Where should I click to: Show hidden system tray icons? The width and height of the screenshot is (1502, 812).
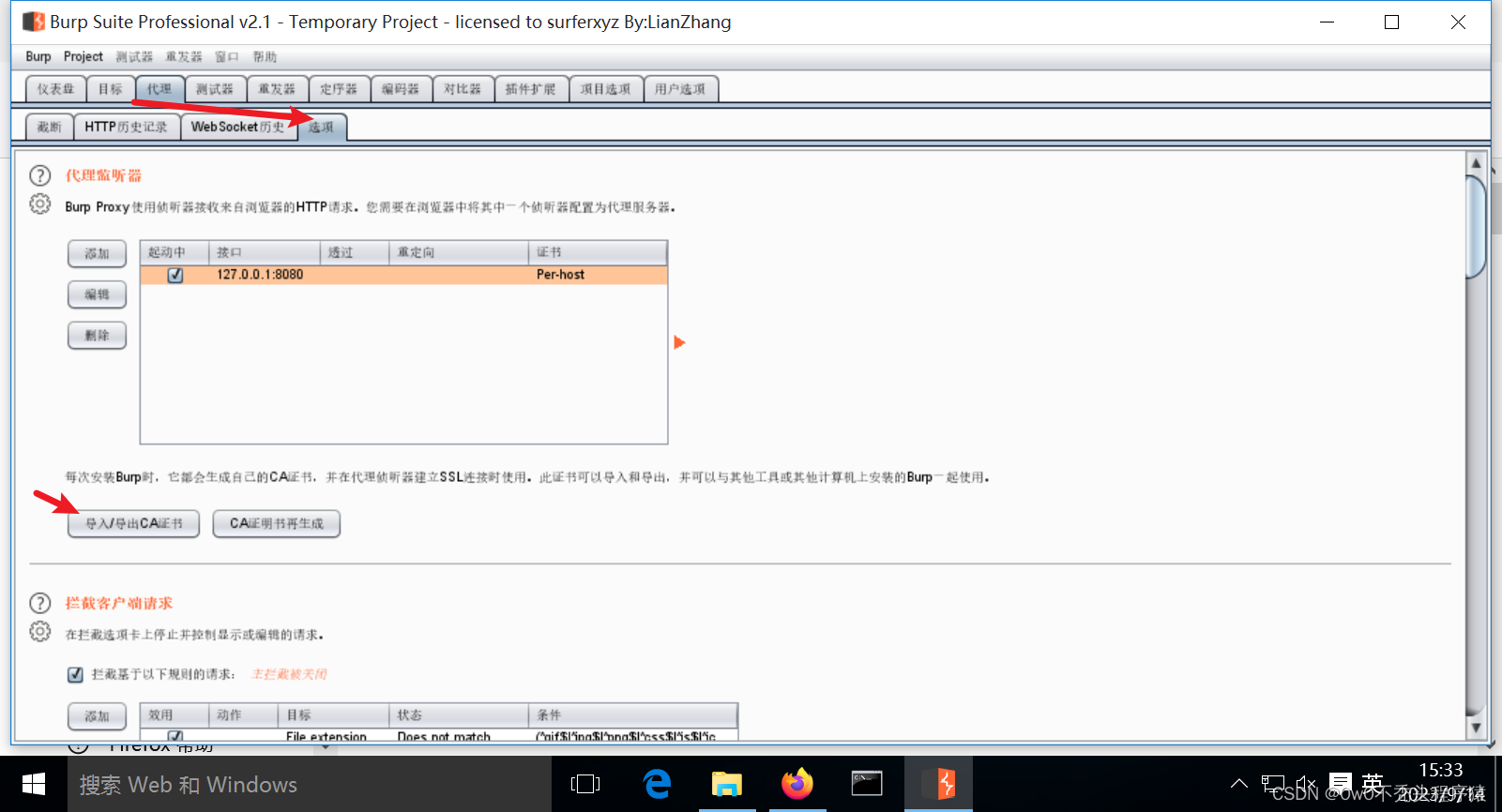(x=1239, y=783)
